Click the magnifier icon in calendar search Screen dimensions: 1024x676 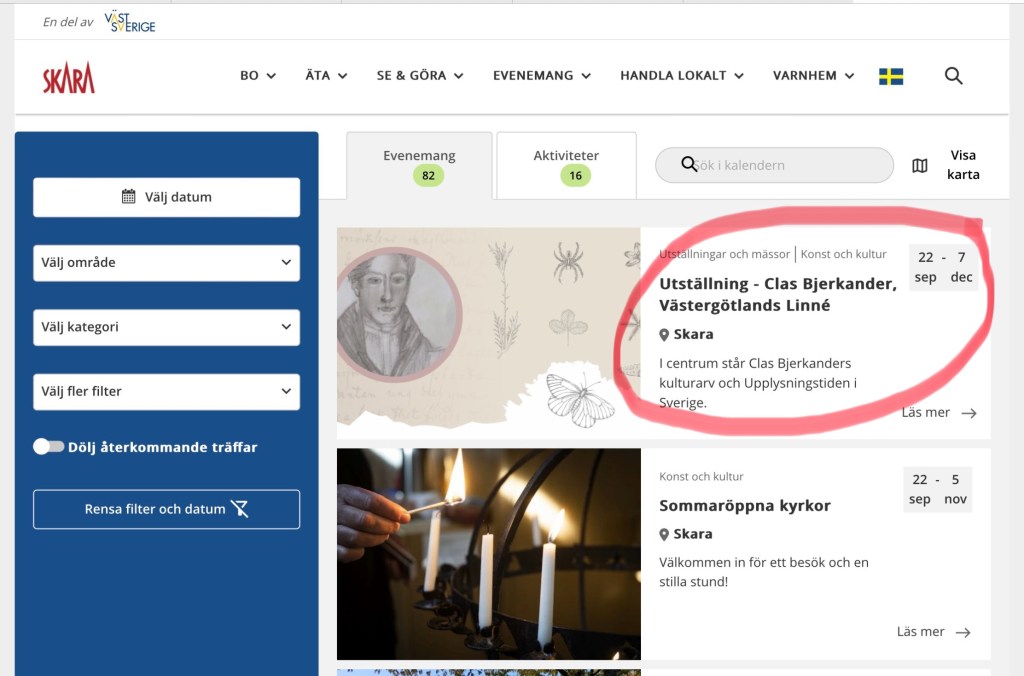689,164
